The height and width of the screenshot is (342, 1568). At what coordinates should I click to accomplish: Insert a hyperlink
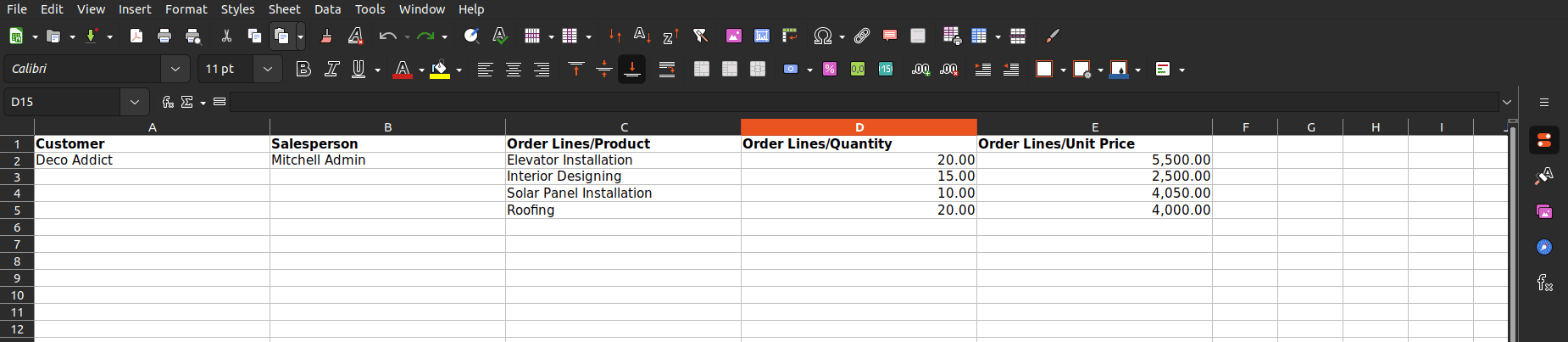click(862, 36)
